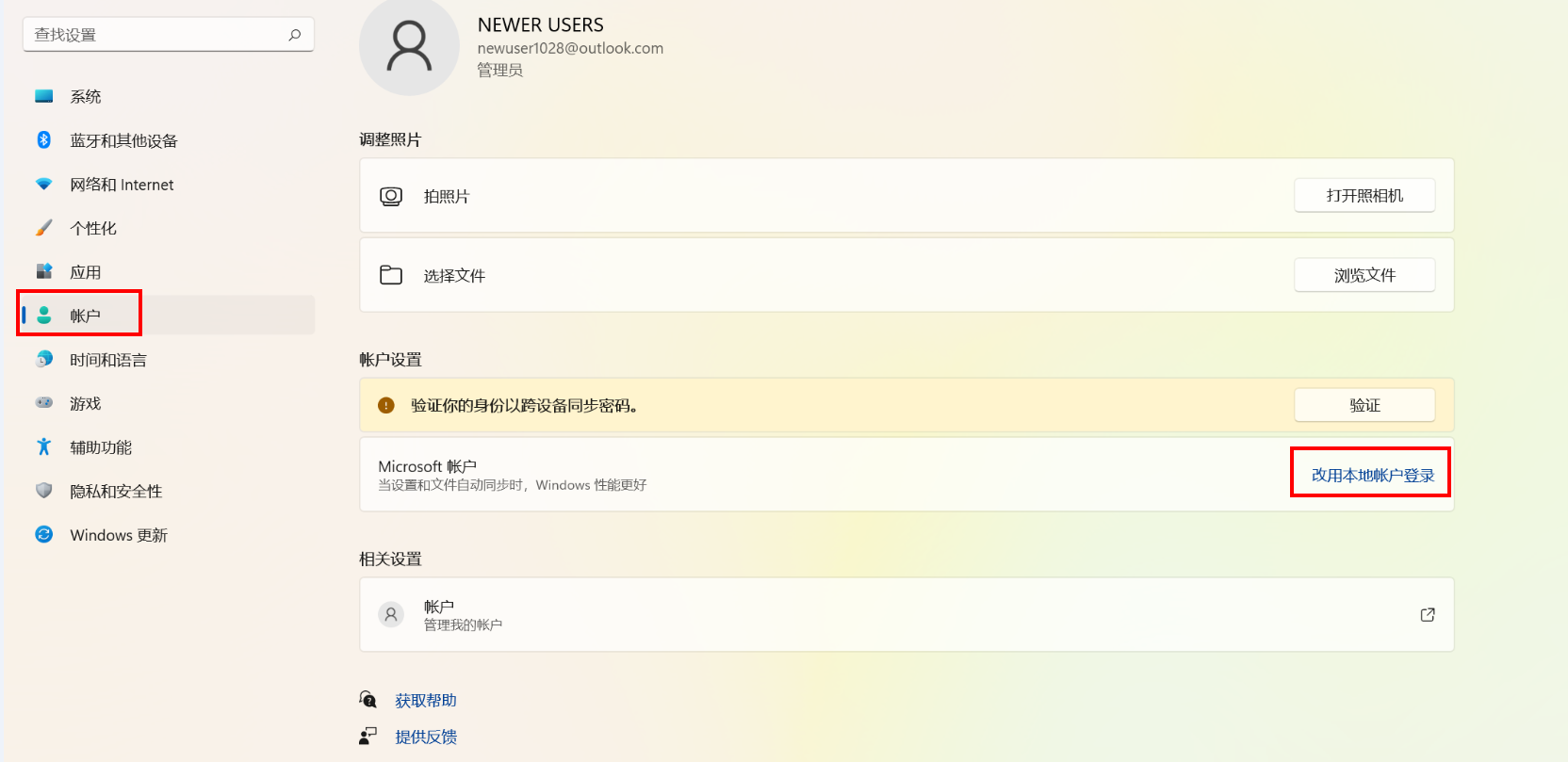Viewport: 1568px width, 762px height.
Task: Click the orange warning icon in verify banner
Action: click(x=386, y=405)
